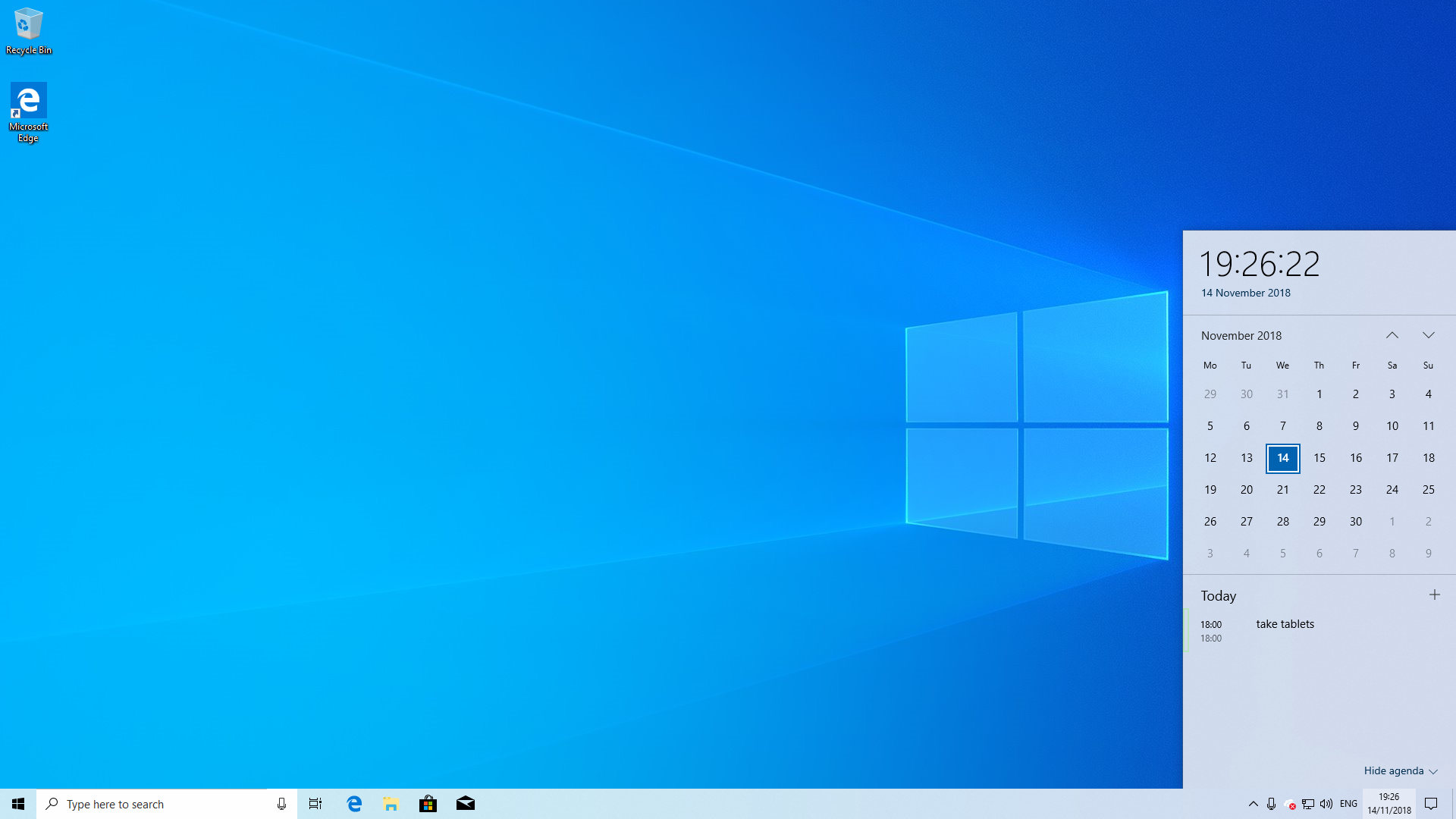
Task: Open File Explorer from taskbar
Action: 391,804
